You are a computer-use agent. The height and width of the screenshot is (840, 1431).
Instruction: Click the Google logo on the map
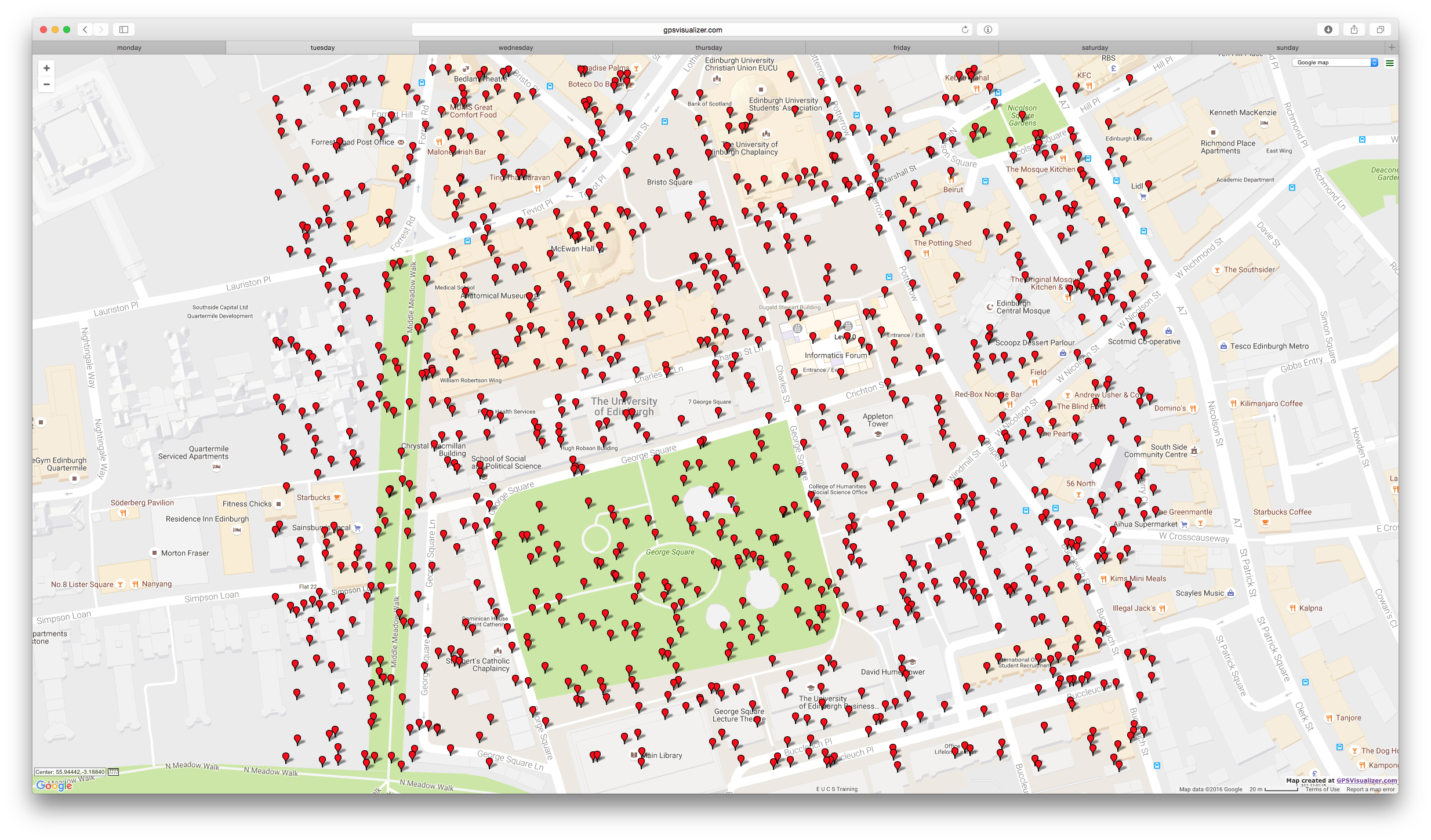[x=54, y=785]
